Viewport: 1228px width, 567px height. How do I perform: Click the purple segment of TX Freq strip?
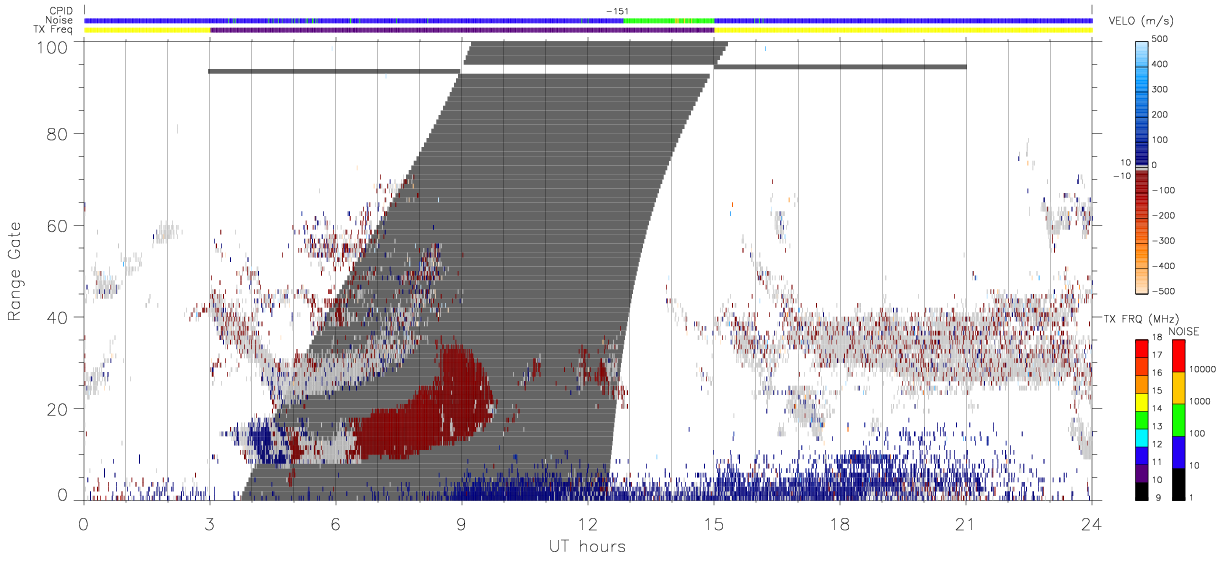[461, 30]
